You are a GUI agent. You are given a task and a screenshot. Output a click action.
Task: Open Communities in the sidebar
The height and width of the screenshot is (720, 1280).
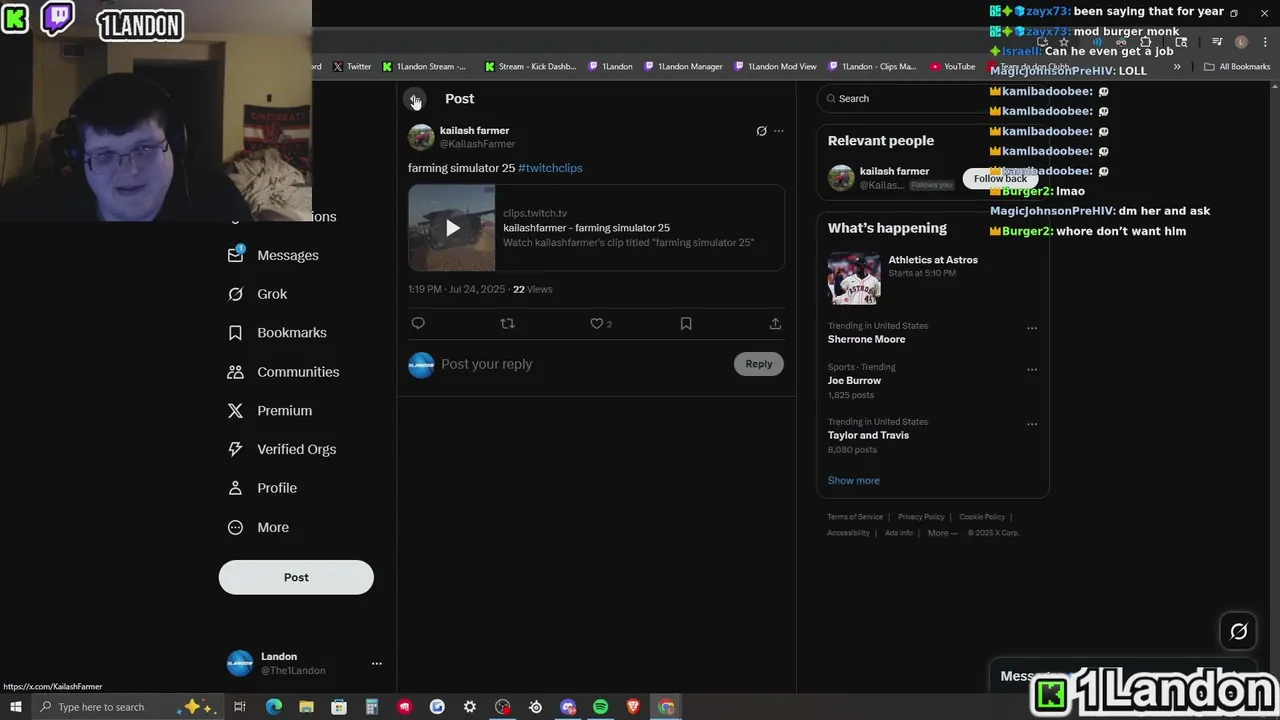[284, 372]
